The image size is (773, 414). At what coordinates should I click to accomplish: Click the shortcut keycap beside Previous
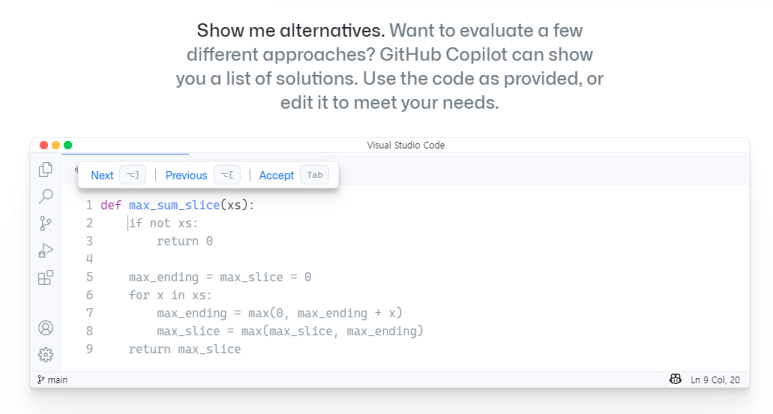coord(227,175)
